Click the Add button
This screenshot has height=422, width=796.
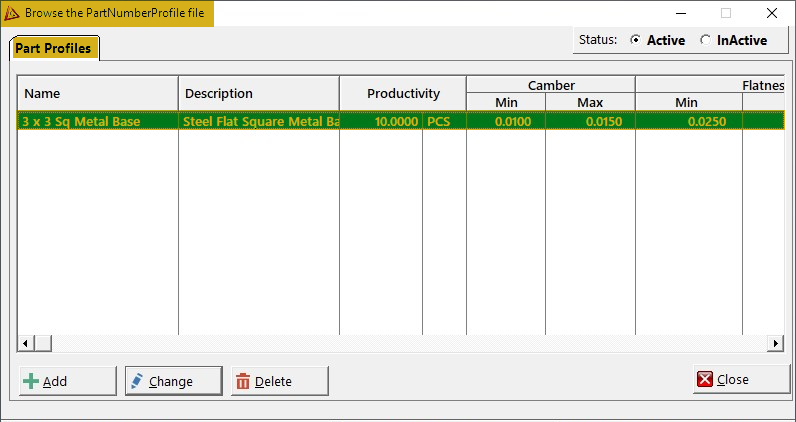[x=68, y=381]
